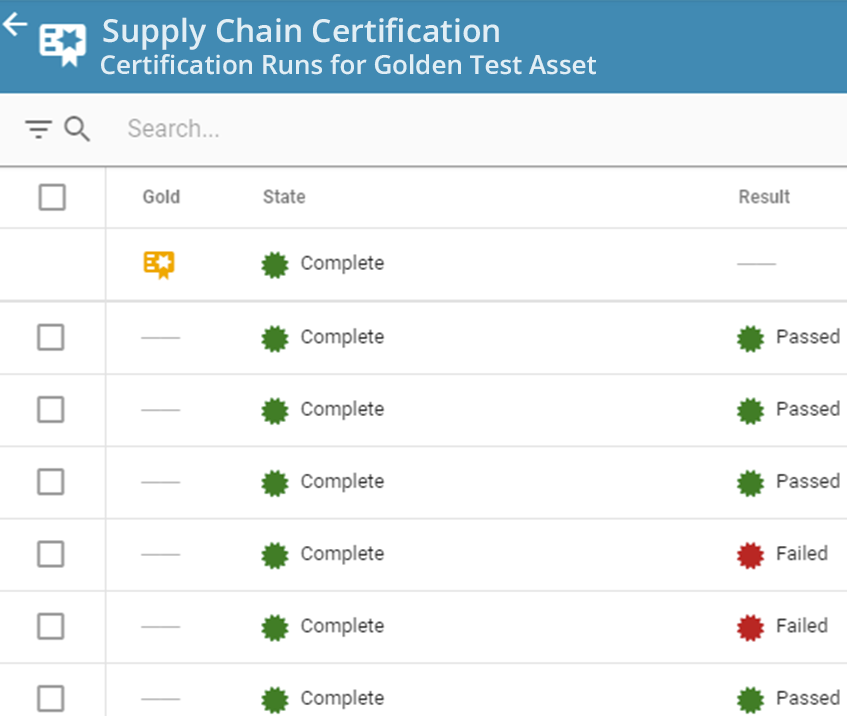The image size is (847, 716).
Task: Check the second Passed row checkbox
Action: [51, 410]
